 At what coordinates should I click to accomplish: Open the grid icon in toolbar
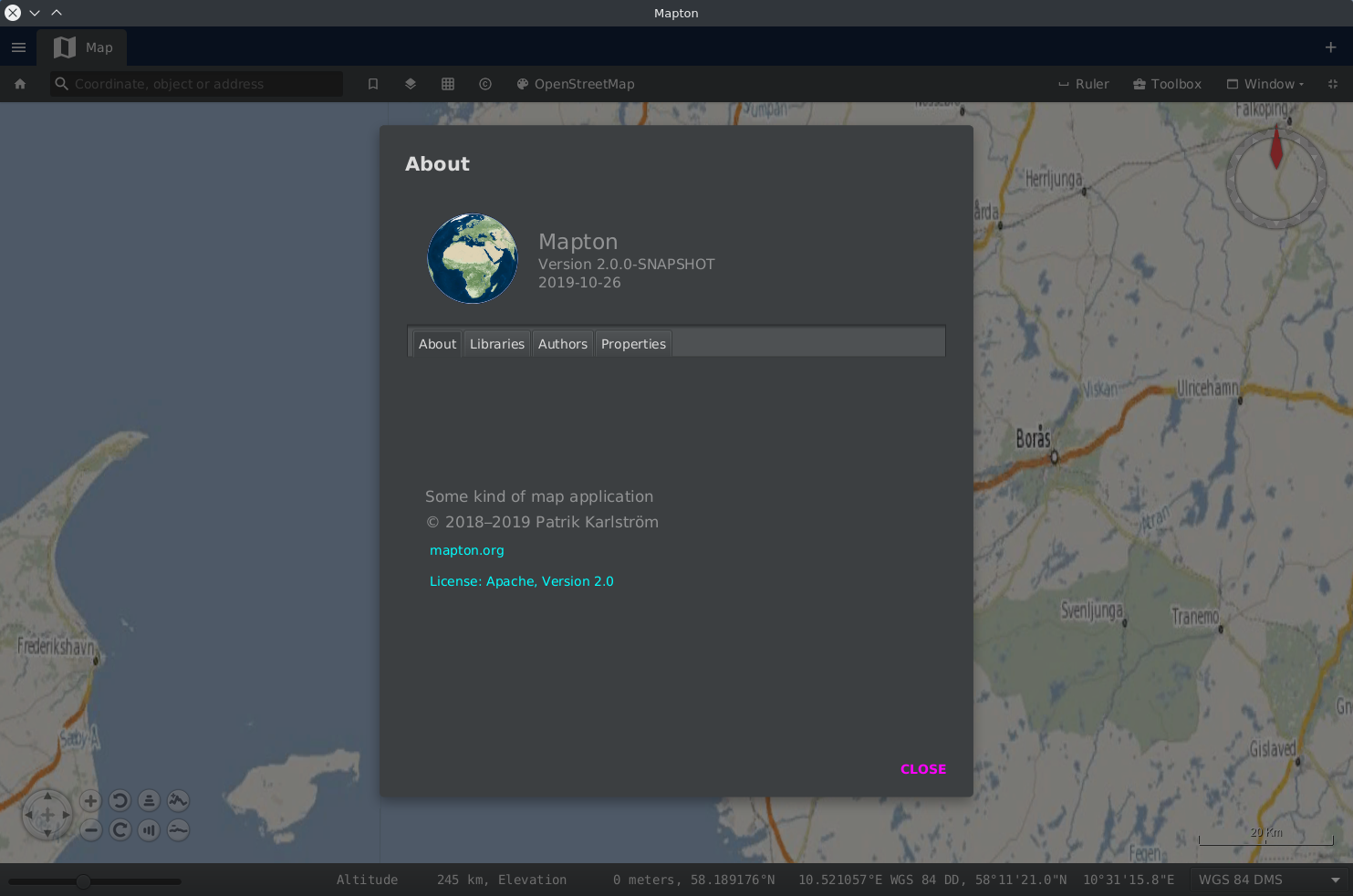(448, 84)
